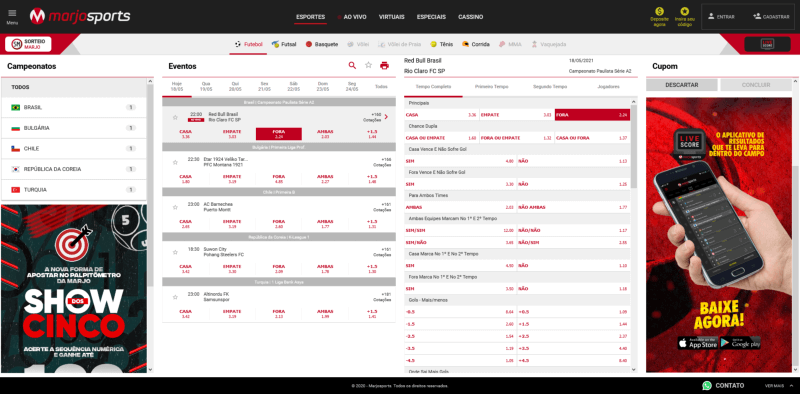Expand the Turquia championship entry
This screenshot has height=394, width=800.
point(74,190)
